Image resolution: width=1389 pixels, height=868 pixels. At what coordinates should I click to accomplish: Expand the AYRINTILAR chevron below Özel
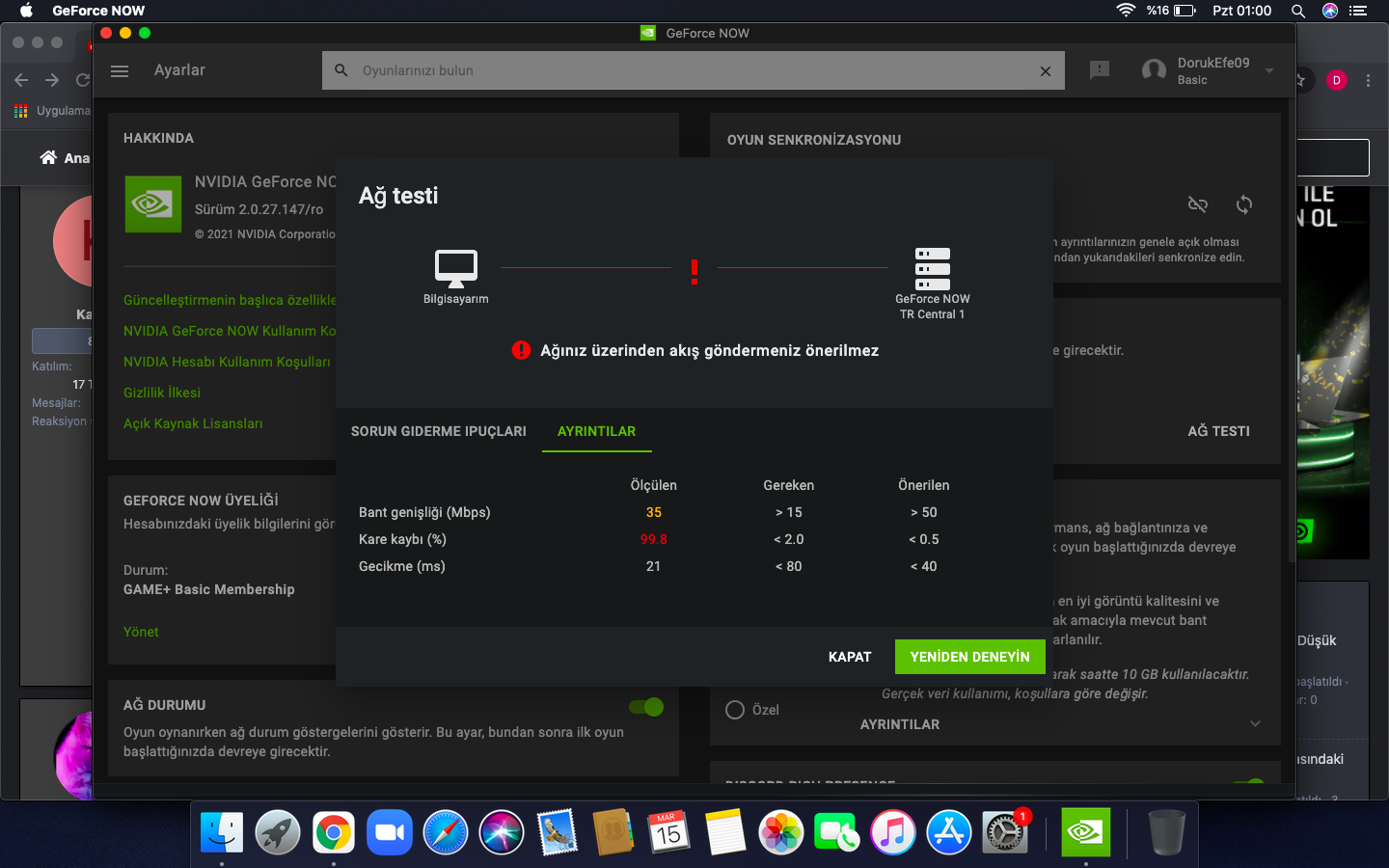tap(1255, 724)
